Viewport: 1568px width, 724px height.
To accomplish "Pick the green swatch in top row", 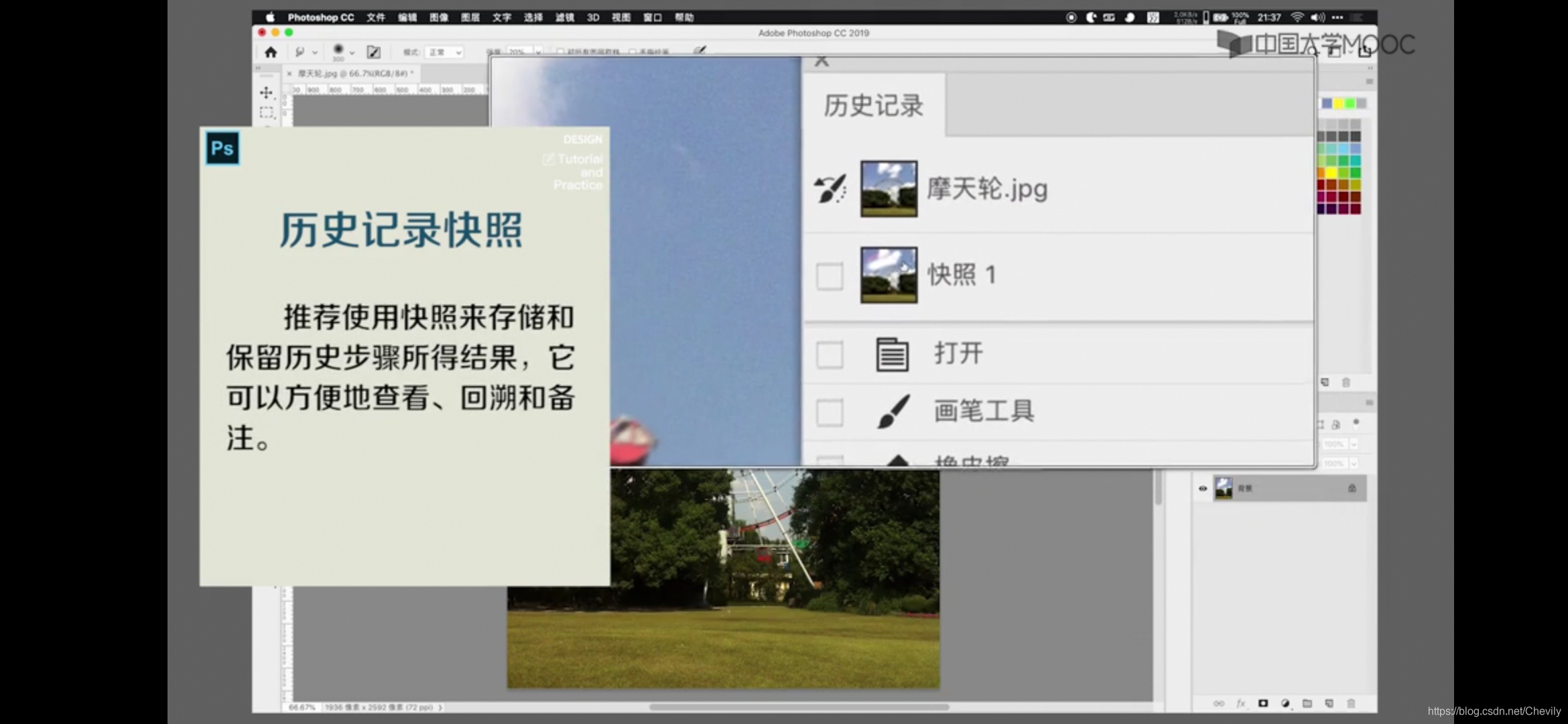I will pyautogui.click(x=1350, y=103).
